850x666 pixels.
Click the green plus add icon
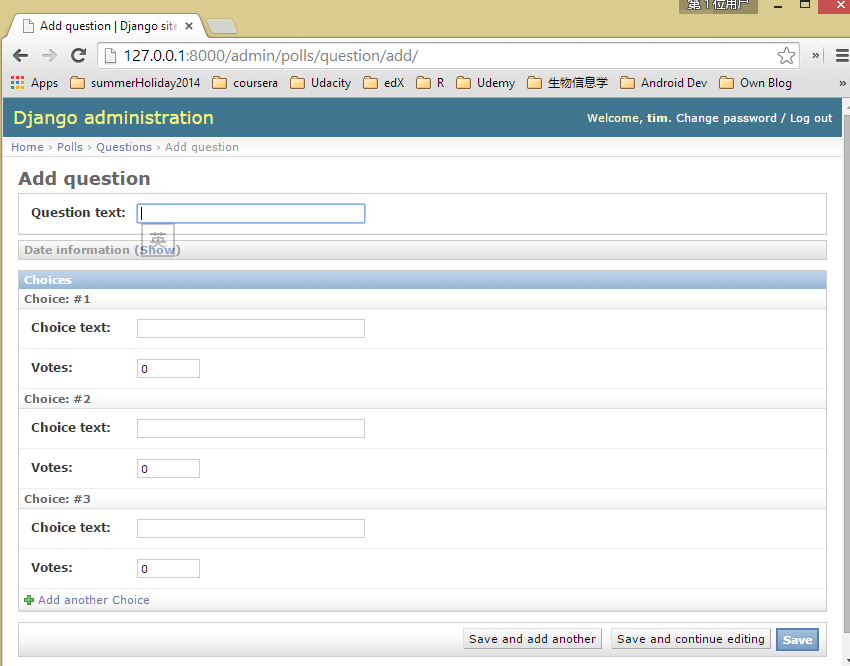[x=29, y=600]
